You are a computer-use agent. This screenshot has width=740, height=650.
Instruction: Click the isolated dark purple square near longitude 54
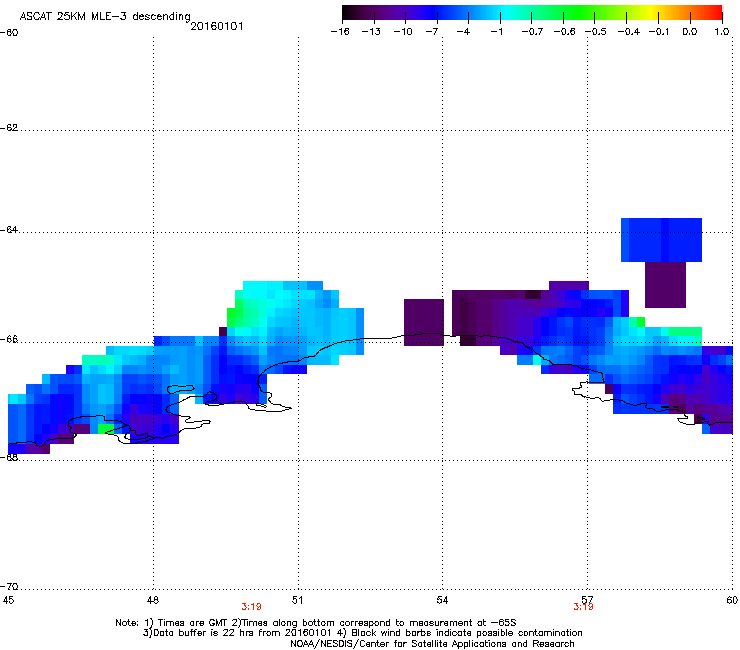click(424, 322)
